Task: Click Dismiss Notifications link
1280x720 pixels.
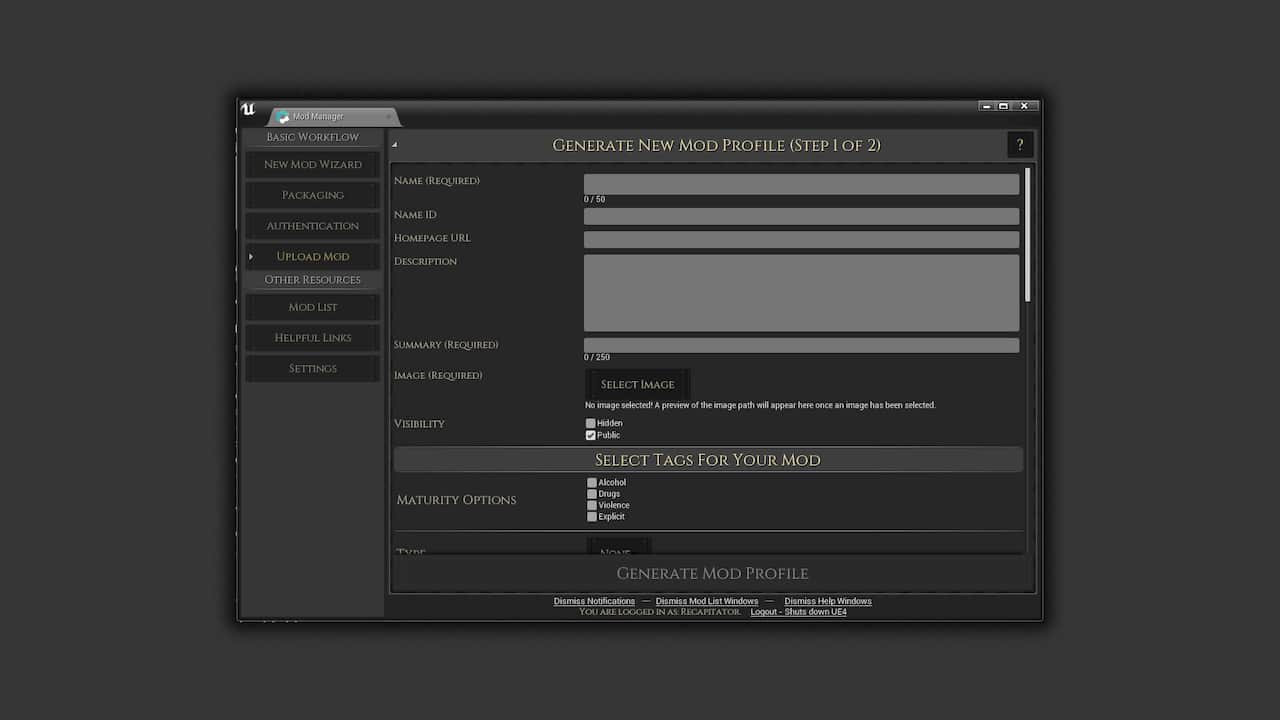Action: click(x=594, y=601)
